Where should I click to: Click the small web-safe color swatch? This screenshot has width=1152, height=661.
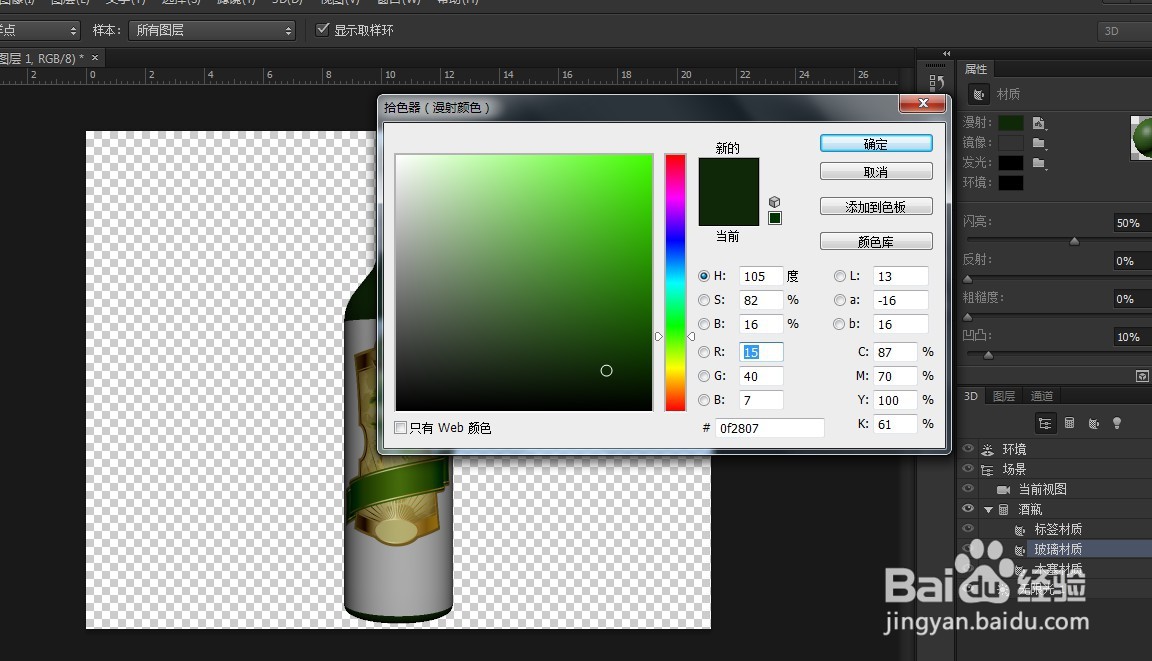click(x=774, y=218)
